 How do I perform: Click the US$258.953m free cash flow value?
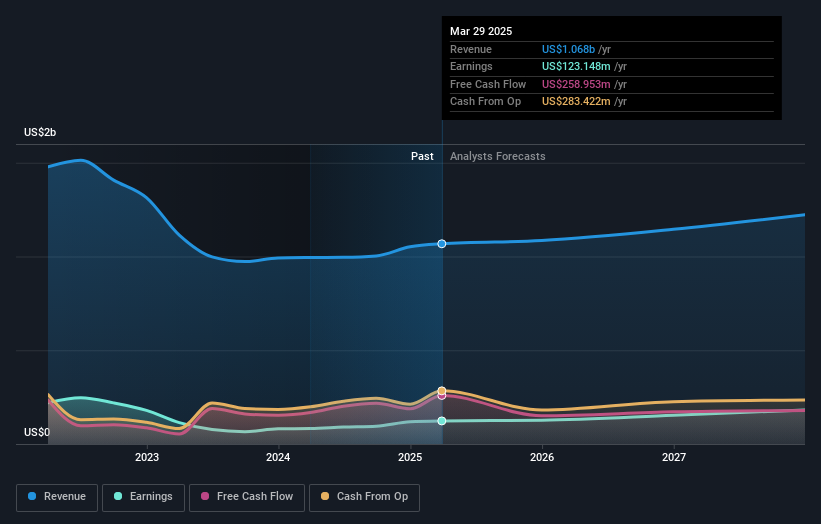[576, 84]
